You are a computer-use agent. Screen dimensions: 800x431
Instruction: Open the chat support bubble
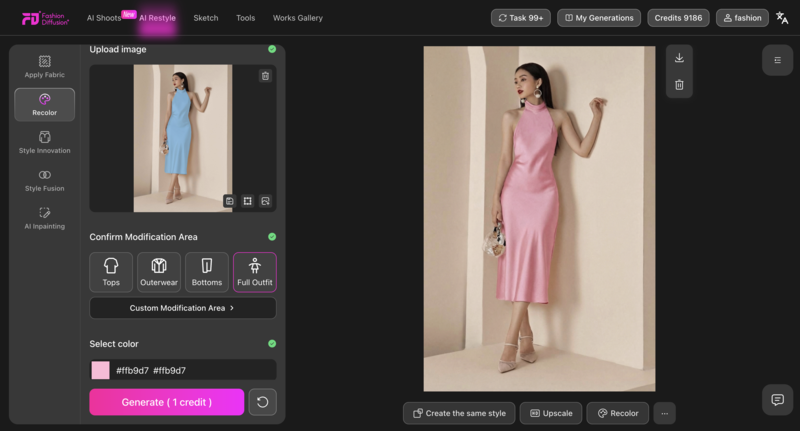tap(777, 400)
